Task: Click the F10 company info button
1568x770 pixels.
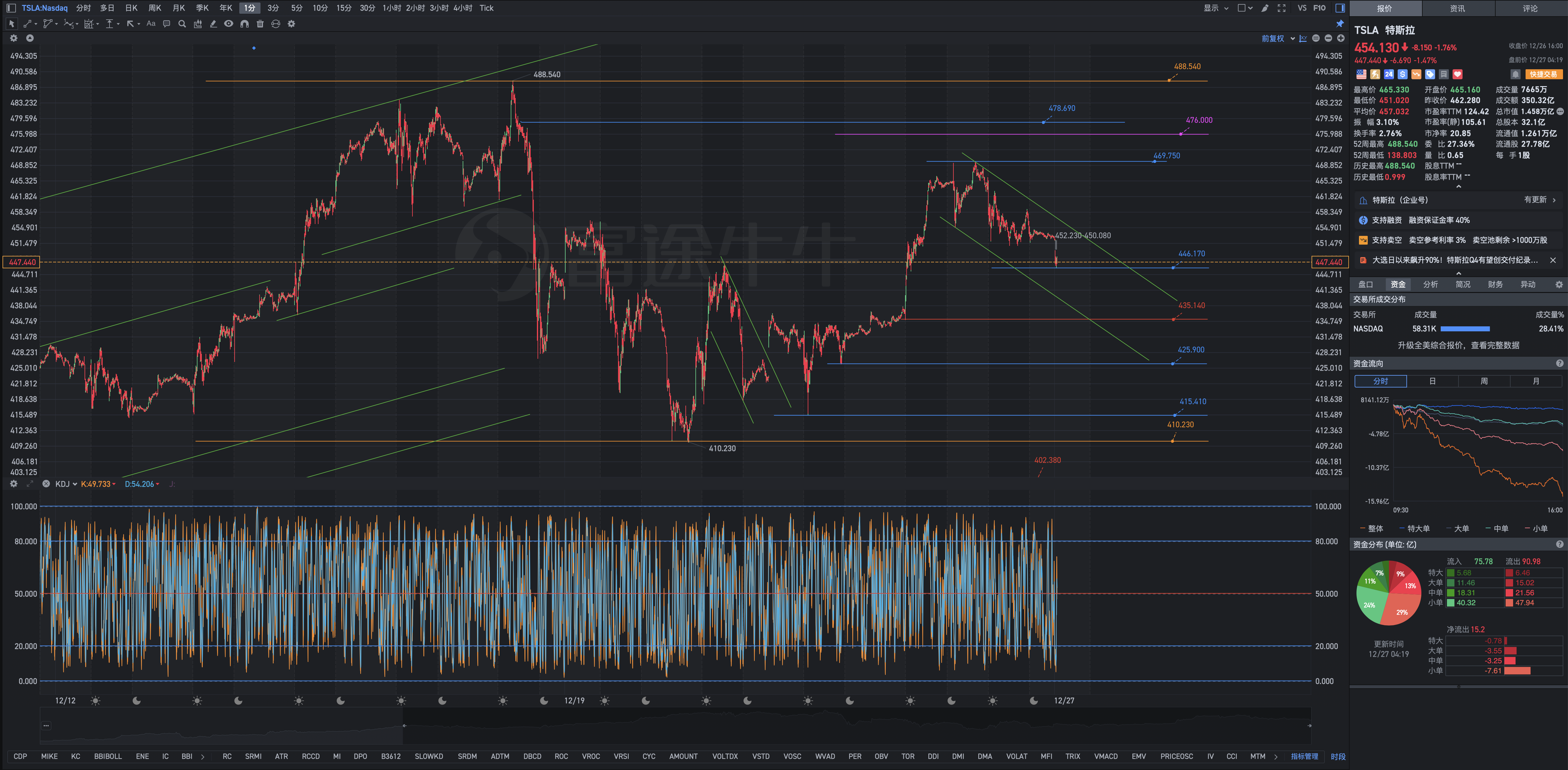Action: [x=1319, y=8]
